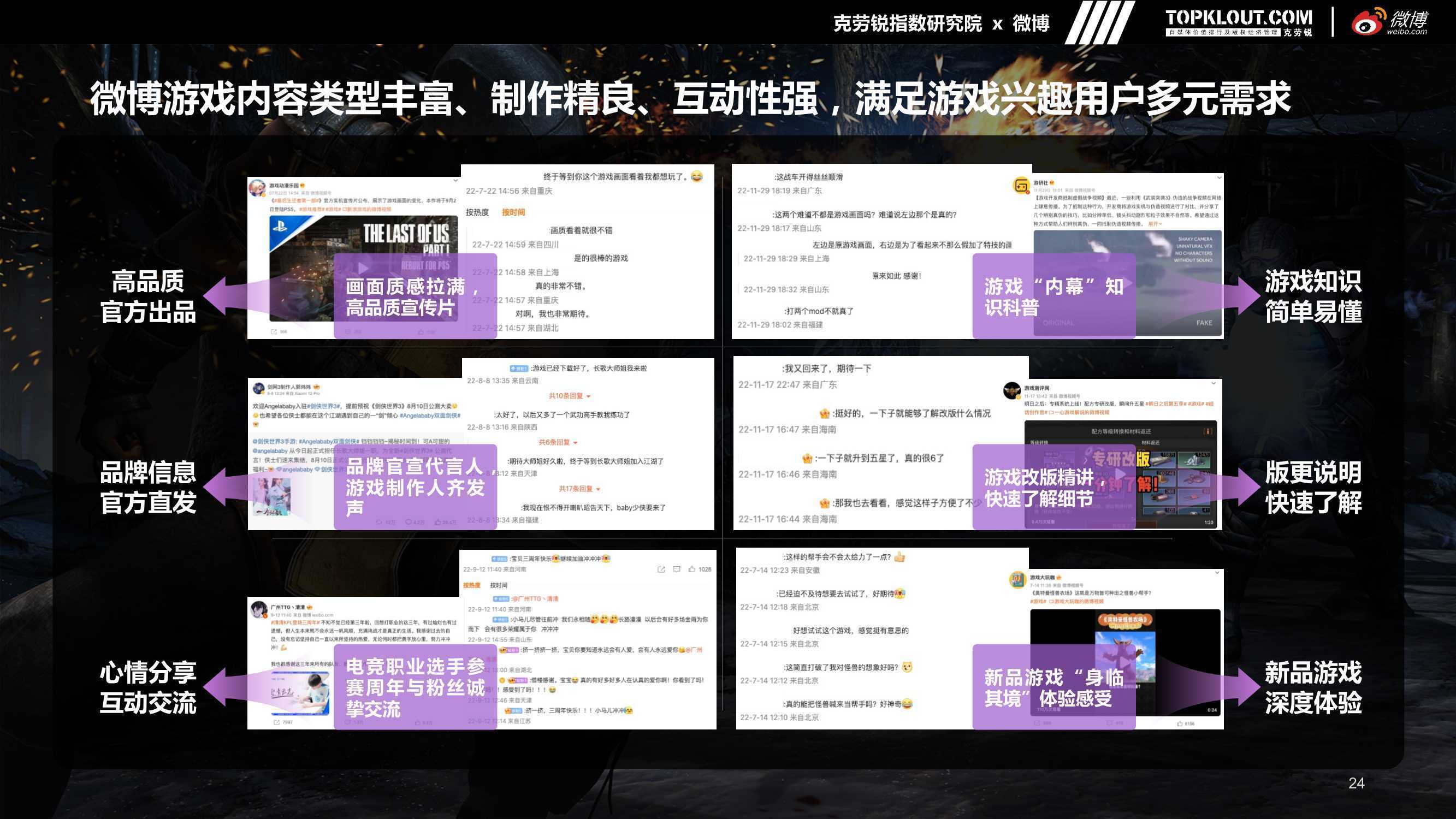Click the 游戏大玩咖 account avatar
Image resolution: width=1456 pixels, height=819 pixels.
(x=1018, y=580)
